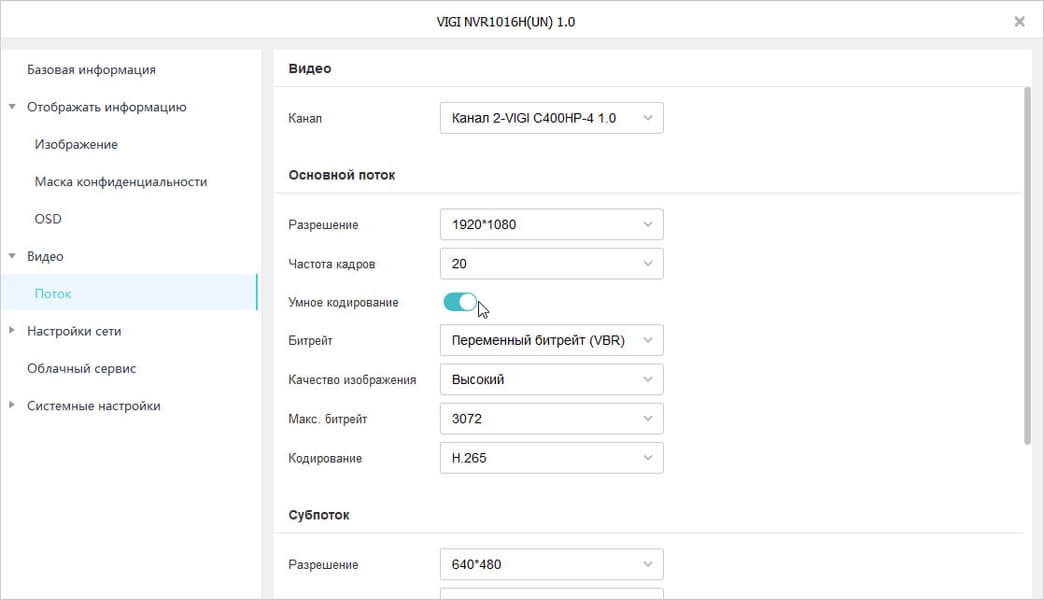Open the Макс. битрейт 3072 dropdown
Screen dimensions: 1044x600
tap(551, 419)
